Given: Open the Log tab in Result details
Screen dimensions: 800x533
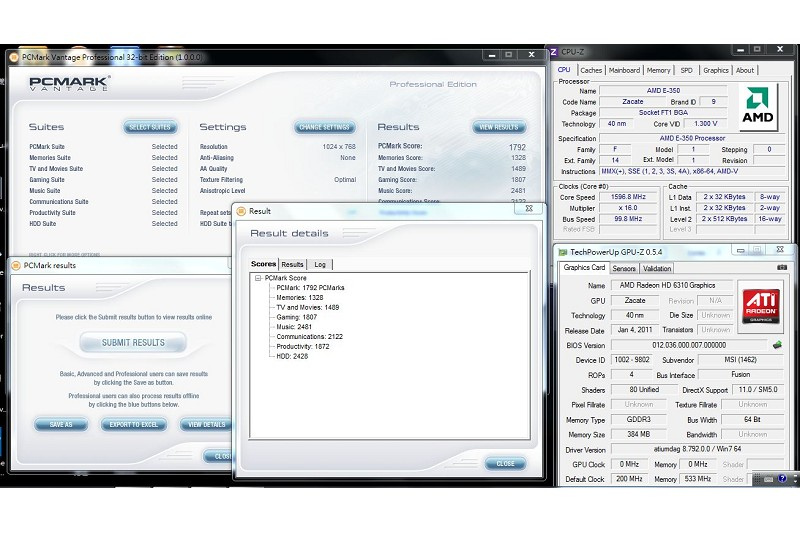Looking at the screenshot, I should [x=320, y=265].
